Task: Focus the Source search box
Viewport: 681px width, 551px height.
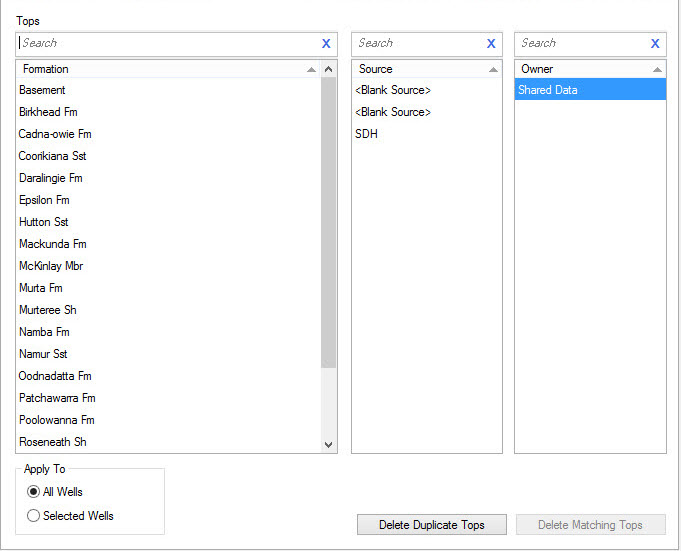Action: [418, 44]
